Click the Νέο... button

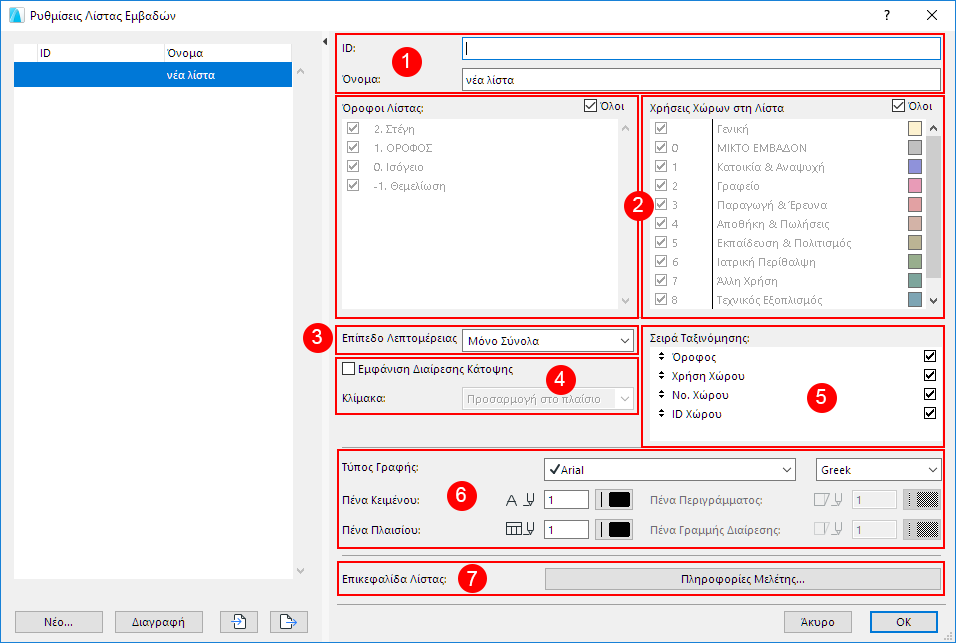59,622
